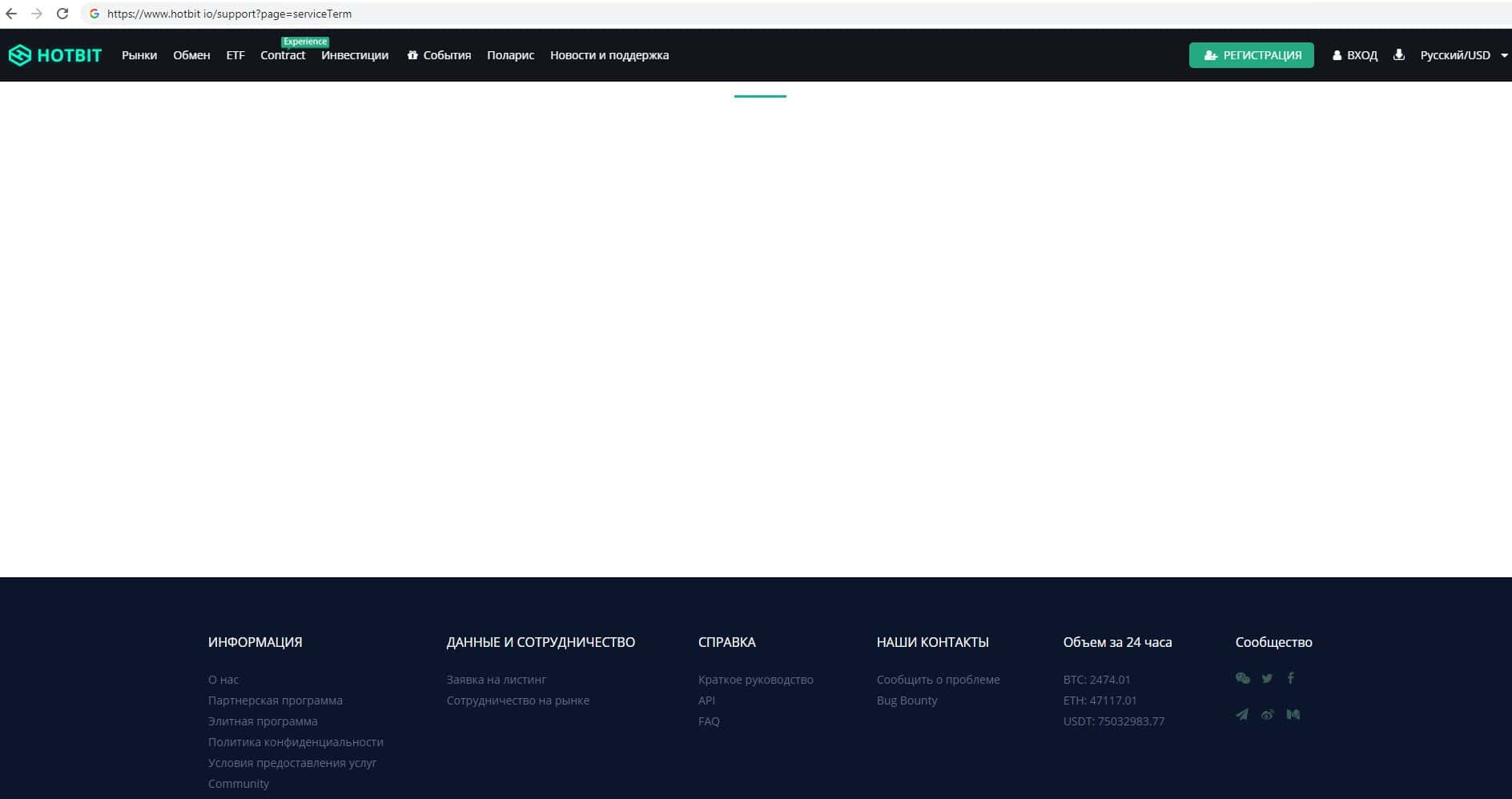Open the Рынки menu item
Viewport: 1512px width, 799px height.
139,55
